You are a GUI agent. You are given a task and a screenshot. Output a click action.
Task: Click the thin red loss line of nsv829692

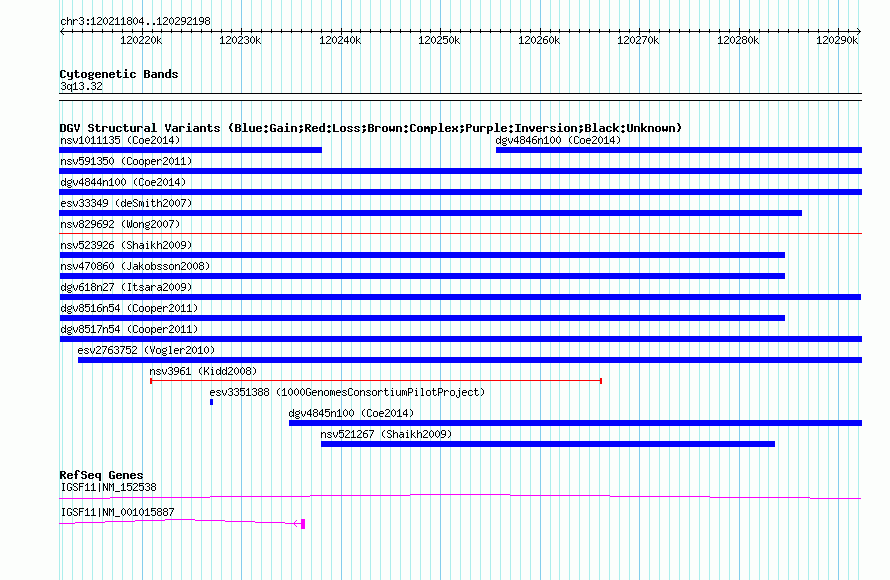click(x=461, y=233)
